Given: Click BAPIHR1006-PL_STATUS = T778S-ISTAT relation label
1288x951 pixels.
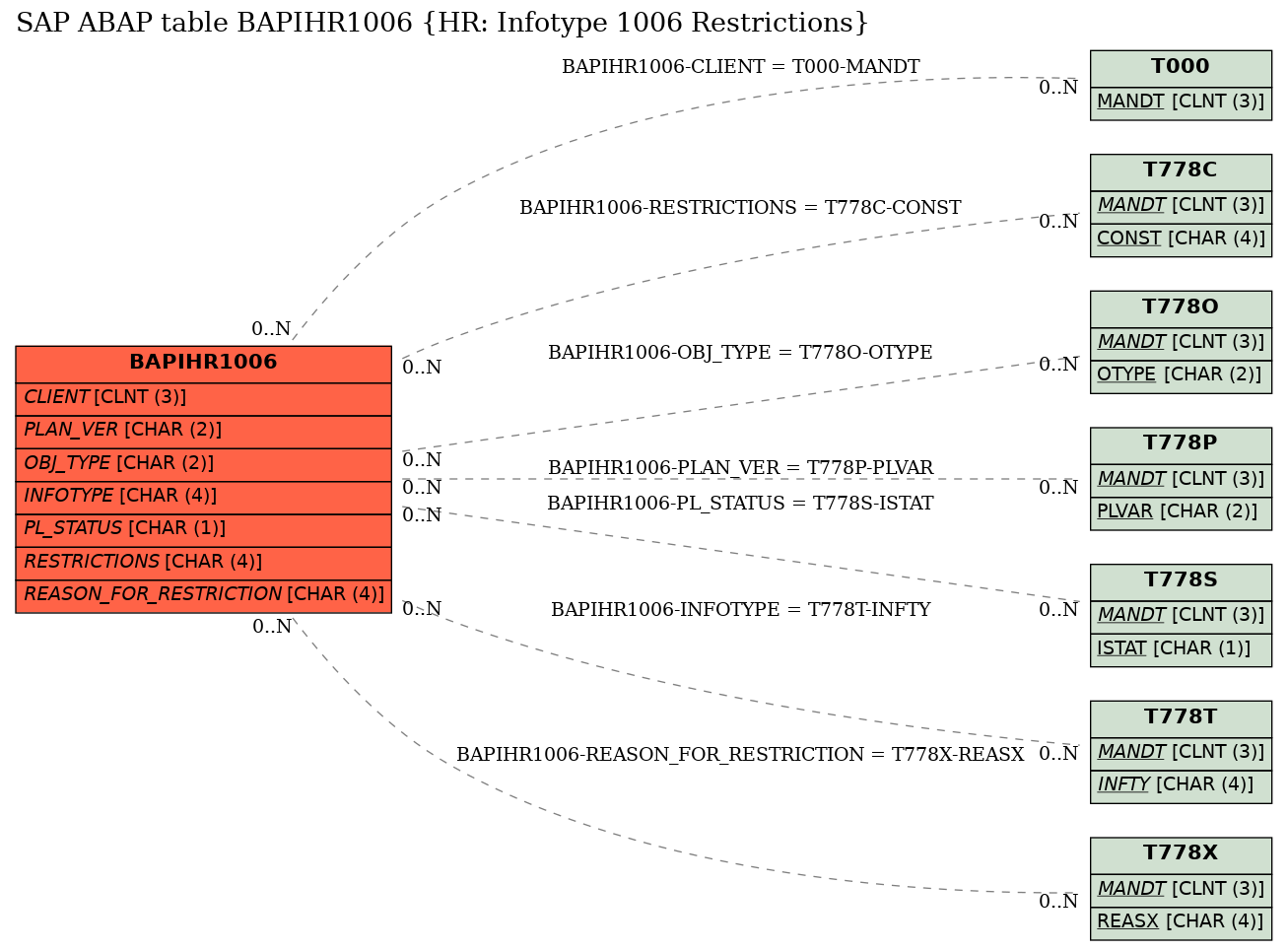Looking at the screenshot, I should coord(740,504).
